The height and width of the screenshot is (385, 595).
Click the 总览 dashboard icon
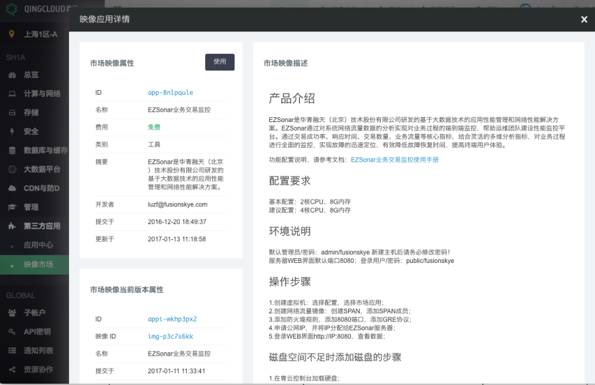click(x=12, y=75)
